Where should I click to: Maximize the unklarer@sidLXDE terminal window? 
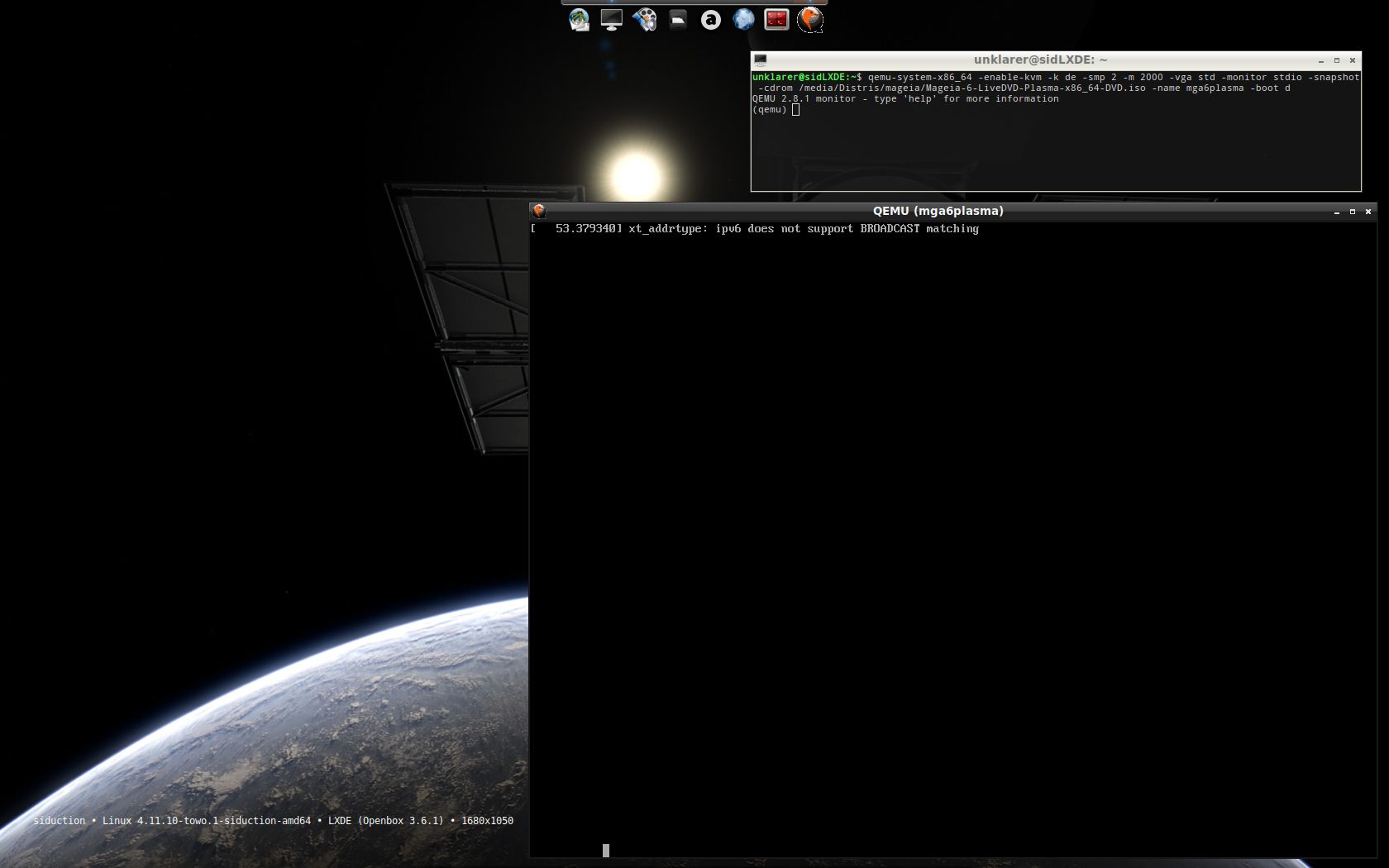[x=1337, y=60]
